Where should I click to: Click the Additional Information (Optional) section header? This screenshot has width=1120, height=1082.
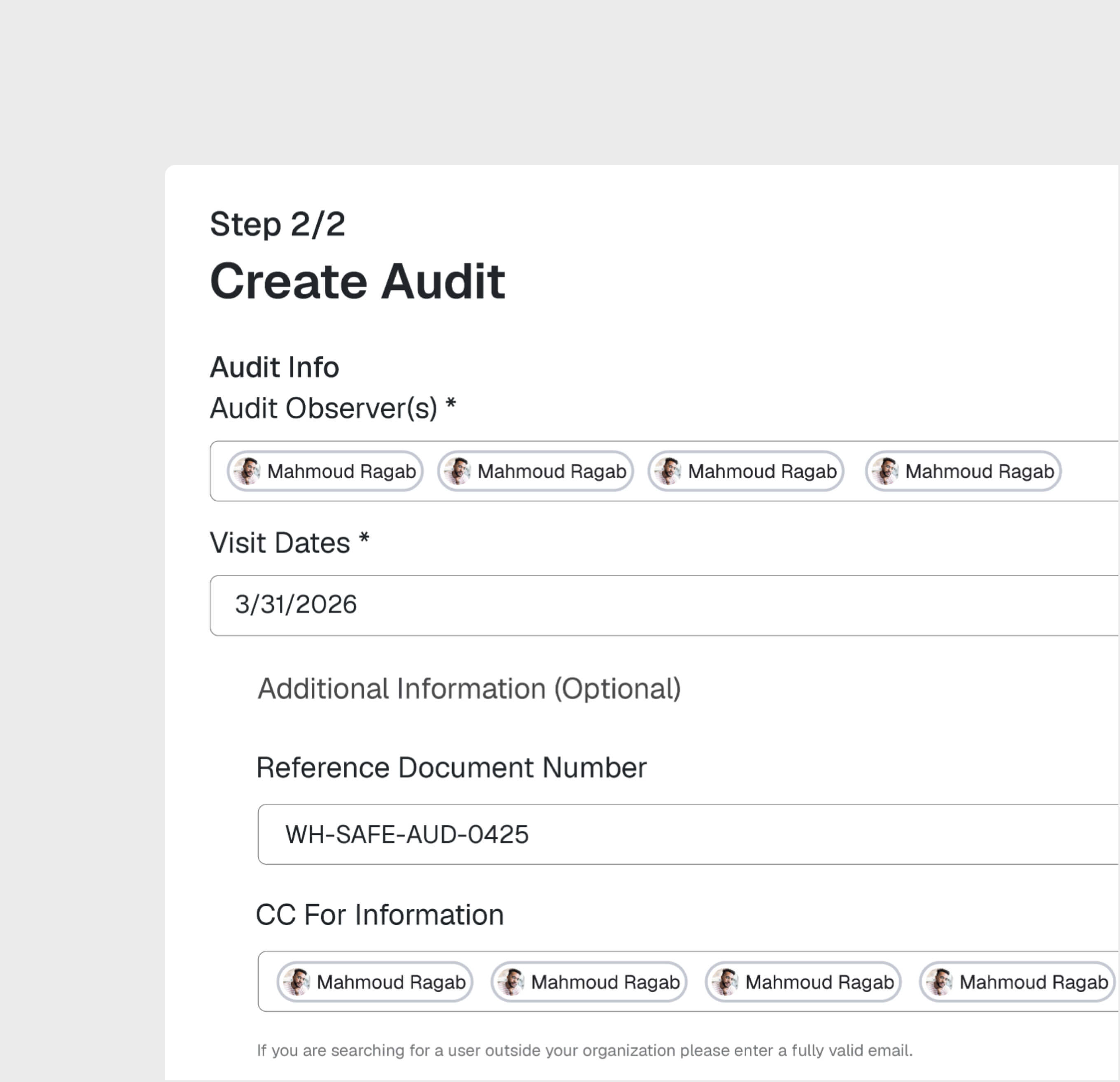[469, 689]
